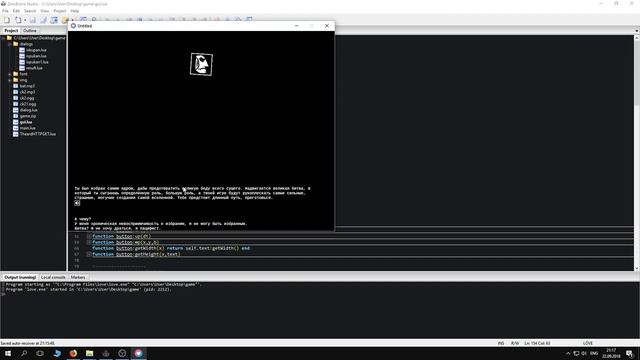Screen dimensions: 640x360
Task: Click the LOVE interpreter status field
Action: pyautogui.click(x=588, y=343)
